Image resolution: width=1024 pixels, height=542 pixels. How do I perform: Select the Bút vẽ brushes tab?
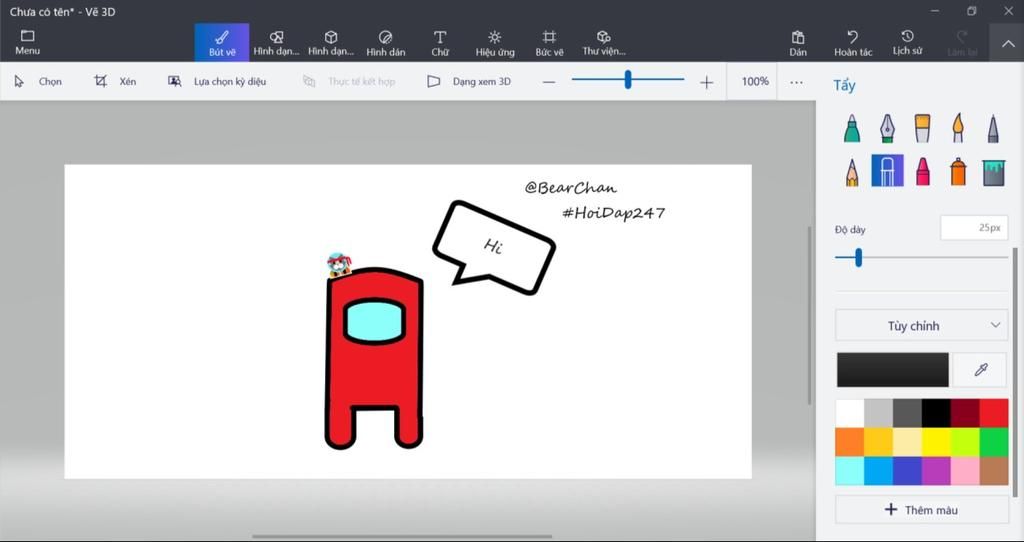(222, 42)
